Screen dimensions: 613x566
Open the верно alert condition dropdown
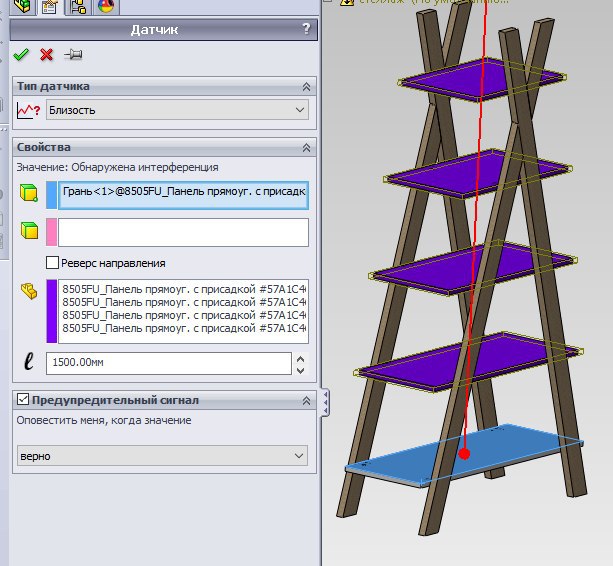tap(162, 456)
